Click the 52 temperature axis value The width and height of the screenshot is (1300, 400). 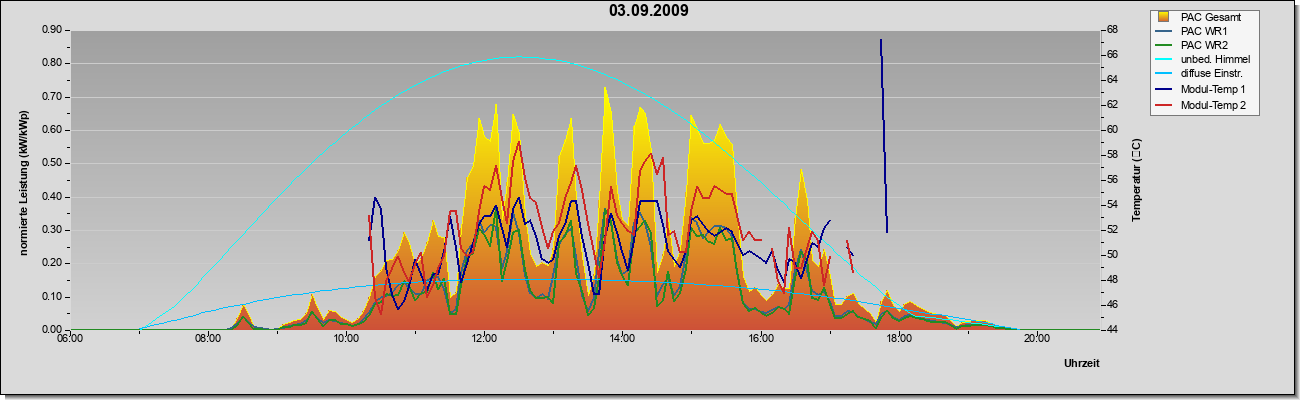click(x=1111, y=230)
